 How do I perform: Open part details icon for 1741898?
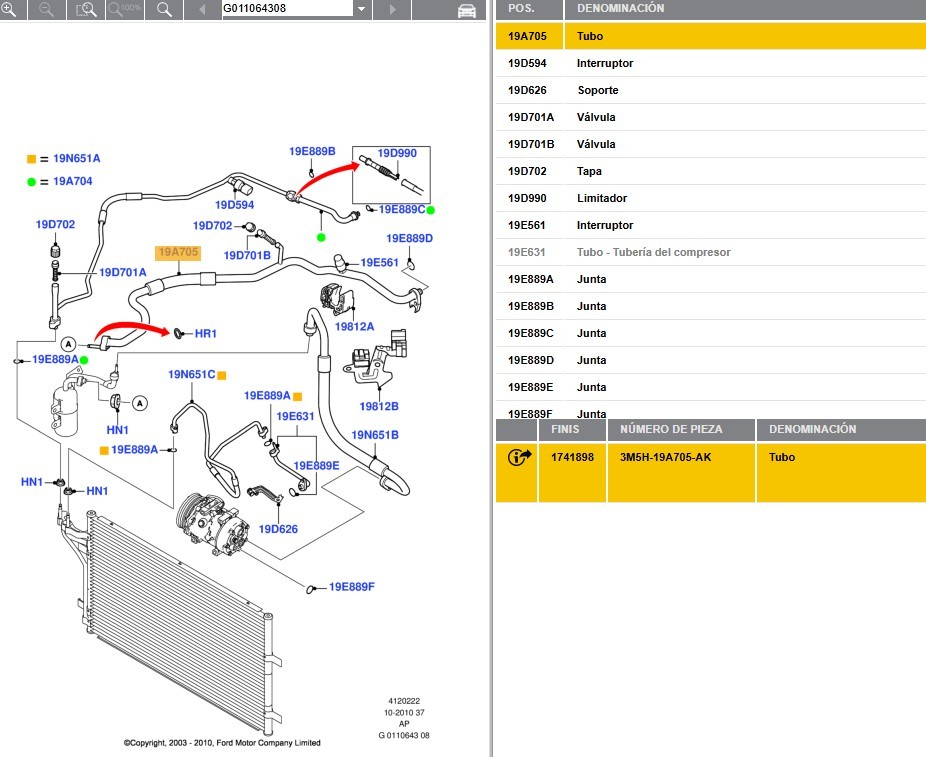point(520,458)
